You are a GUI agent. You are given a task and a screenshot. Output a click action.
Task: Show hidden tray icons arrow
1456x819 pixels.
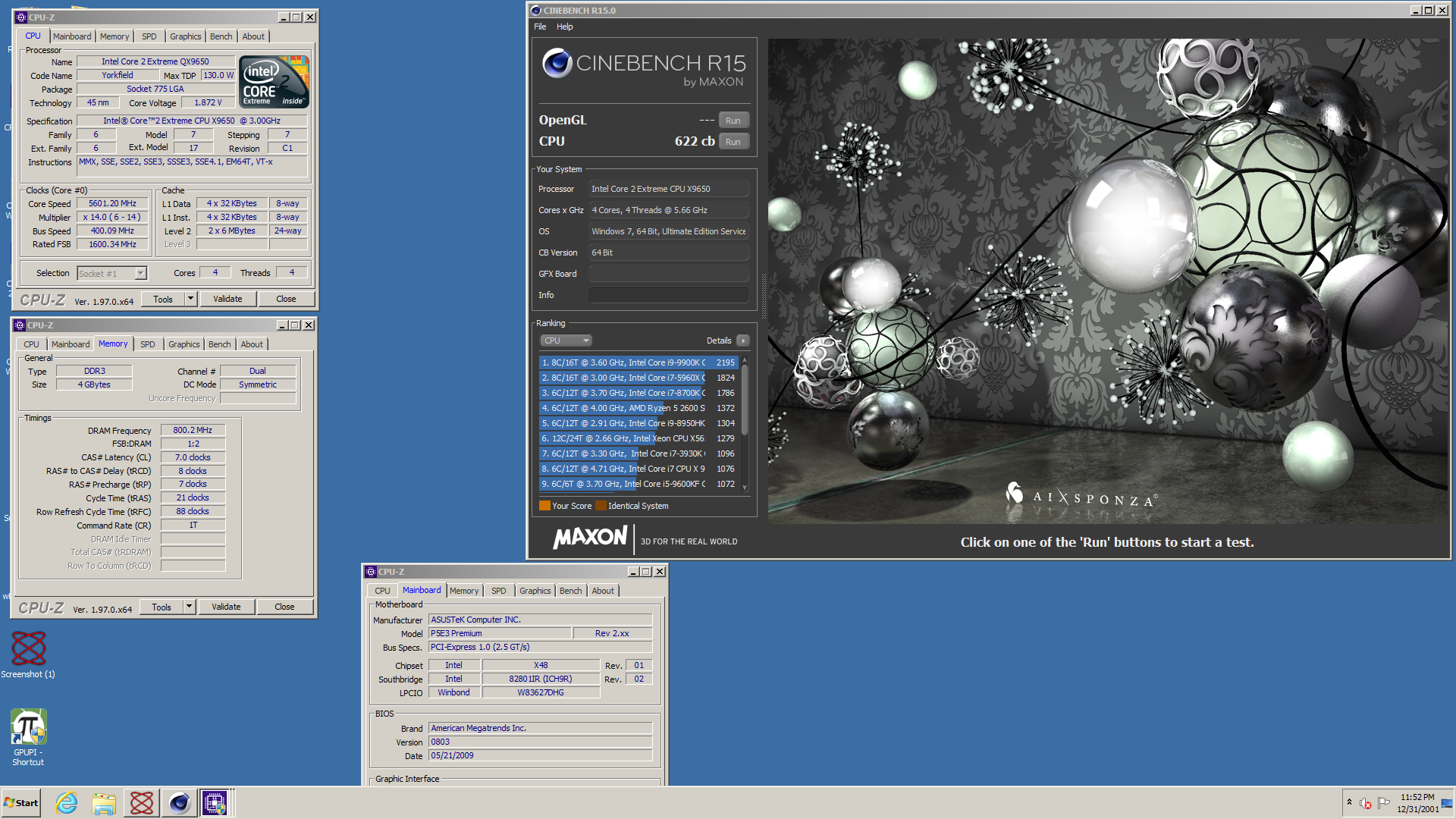(1349, 802)
